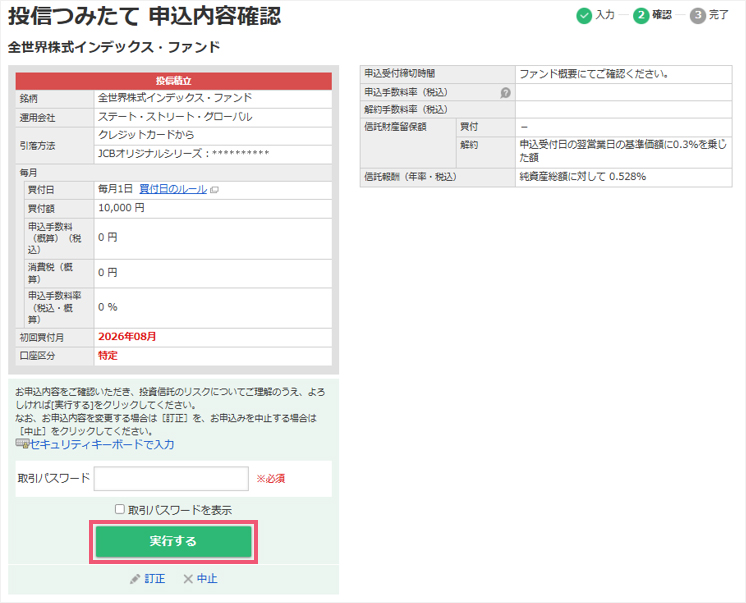Click ファンド概要にてご確認ください text

(x=594, y=74)
